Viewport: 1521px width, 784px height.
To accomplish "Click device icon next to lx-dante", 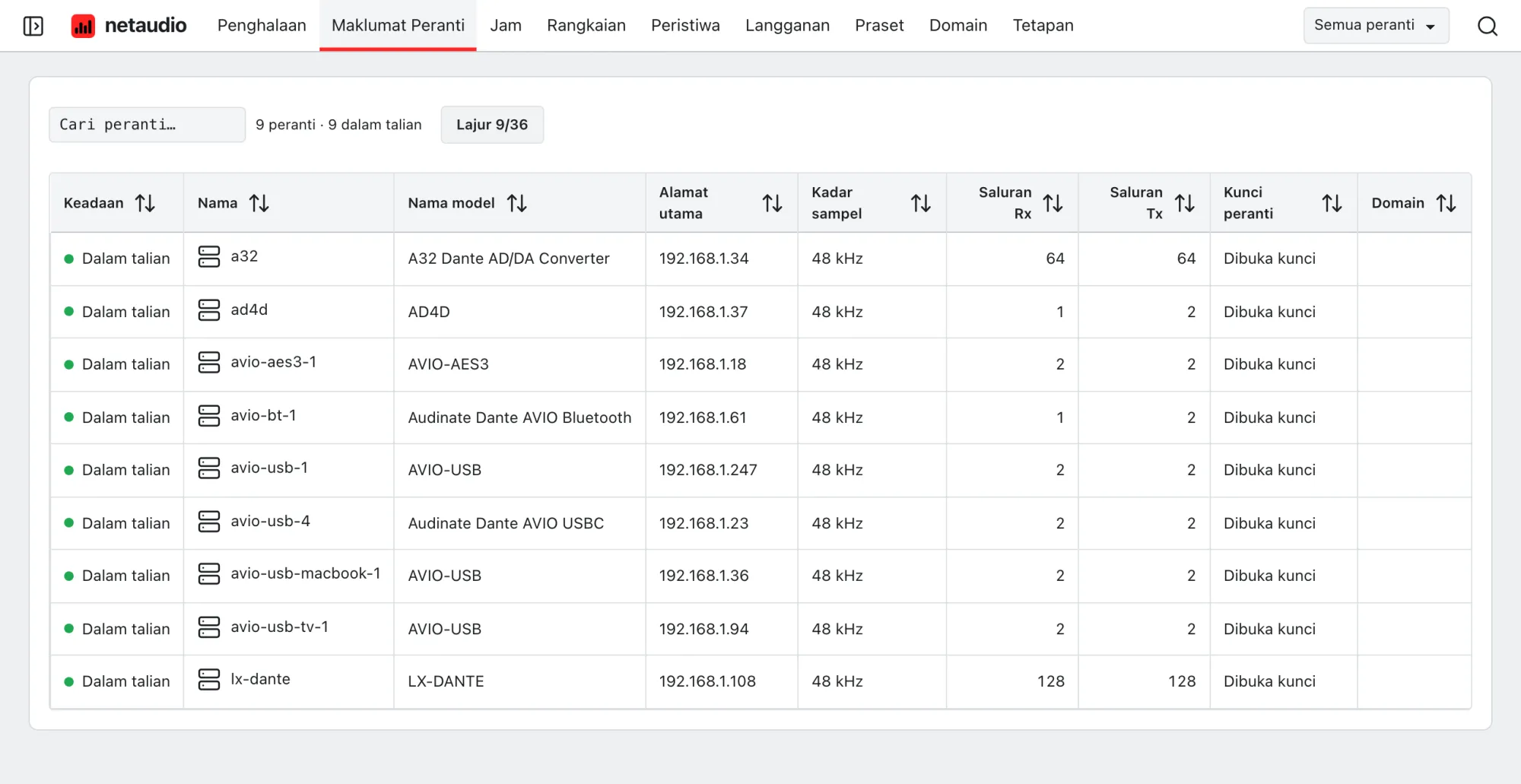I will coord(209,680).
